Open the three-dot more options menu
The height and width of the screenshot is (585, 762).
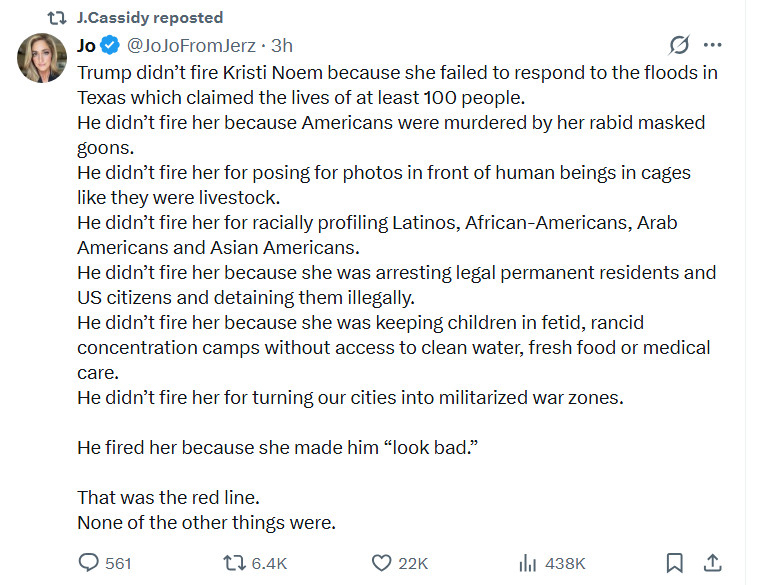pyautogui.click(x=712, y=45)
